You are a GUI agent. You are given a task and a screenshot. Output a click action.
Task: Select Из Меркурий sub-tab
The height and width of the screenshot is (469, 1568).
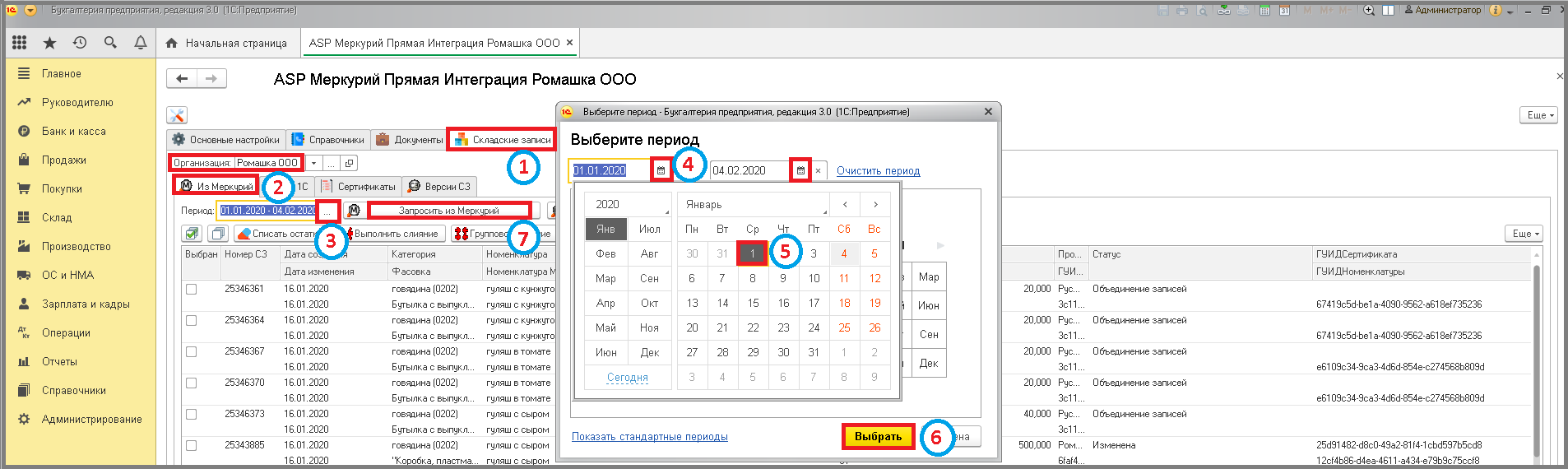[x=217, y=187]
